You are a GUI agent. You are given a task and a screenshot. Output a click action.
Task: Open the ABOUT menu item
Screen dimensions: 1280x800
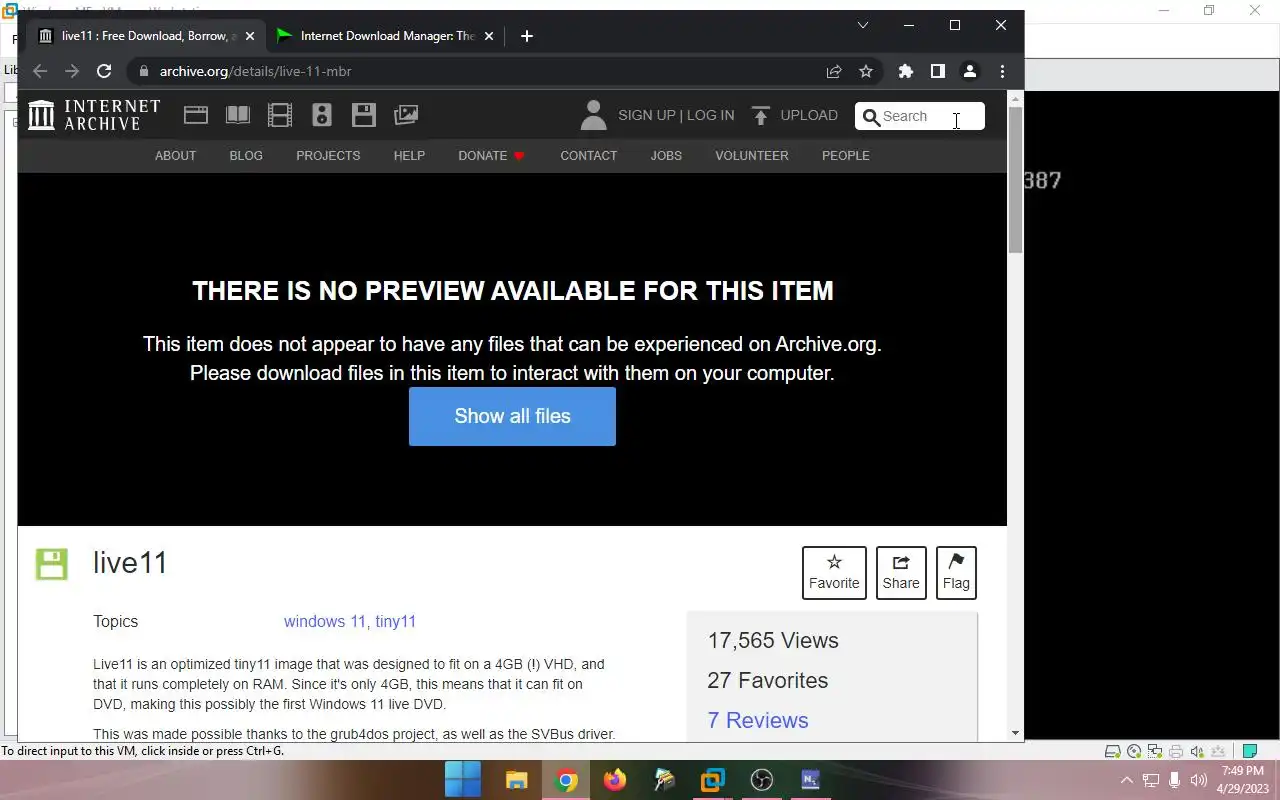click(x=175, y=155)
